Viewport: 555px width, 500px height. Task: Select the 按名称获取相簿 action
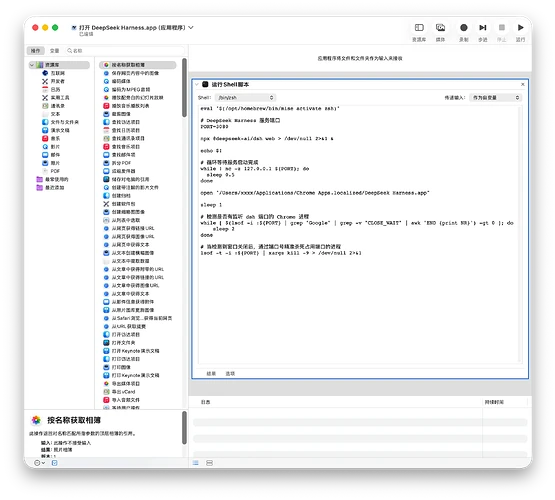138,65
